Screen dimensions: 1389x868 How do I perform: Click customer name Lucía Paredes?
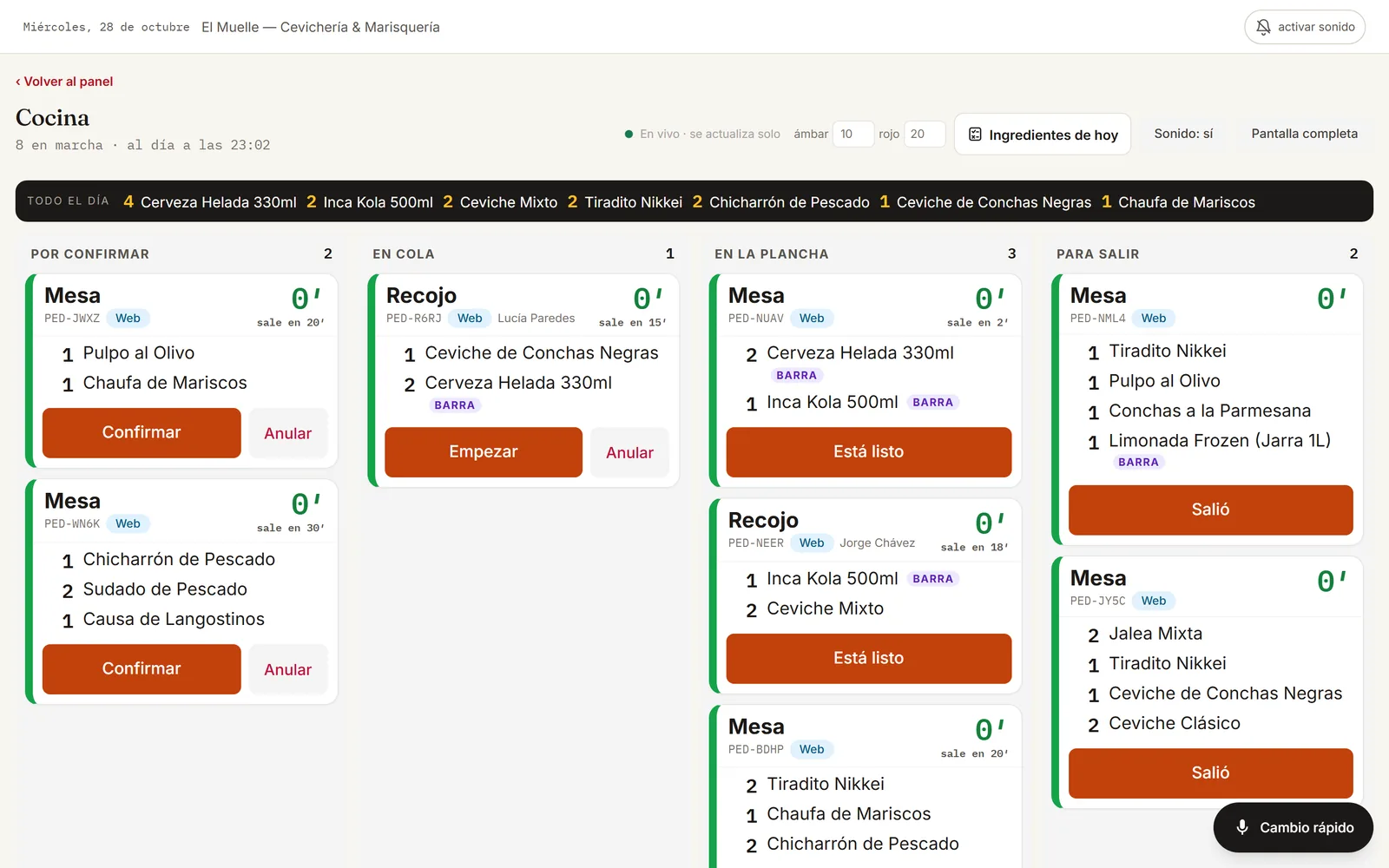point(537,319)
